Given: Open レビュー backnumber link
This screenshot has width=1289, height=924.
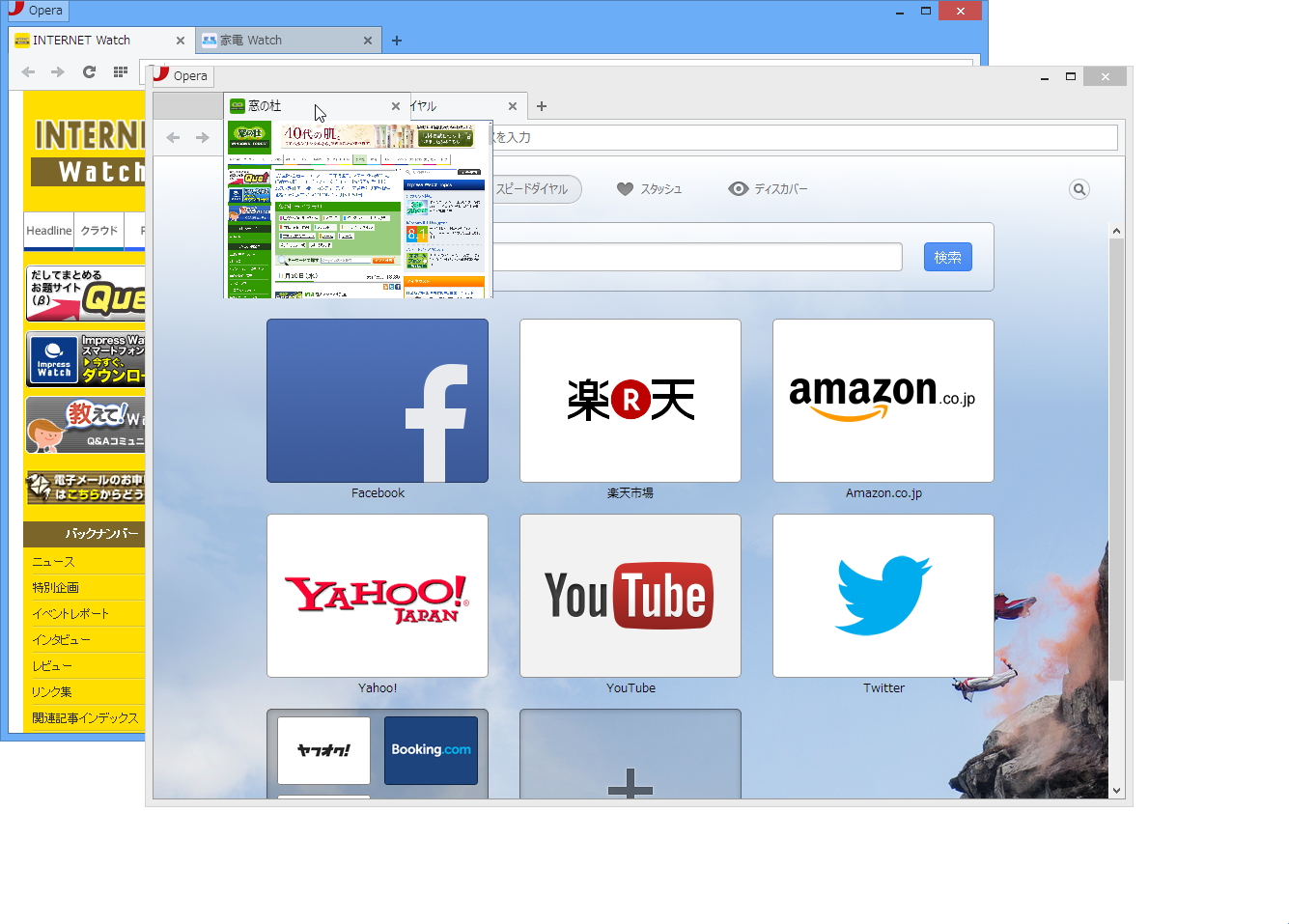Looking at the screenshot, I should tap(51, 666).
